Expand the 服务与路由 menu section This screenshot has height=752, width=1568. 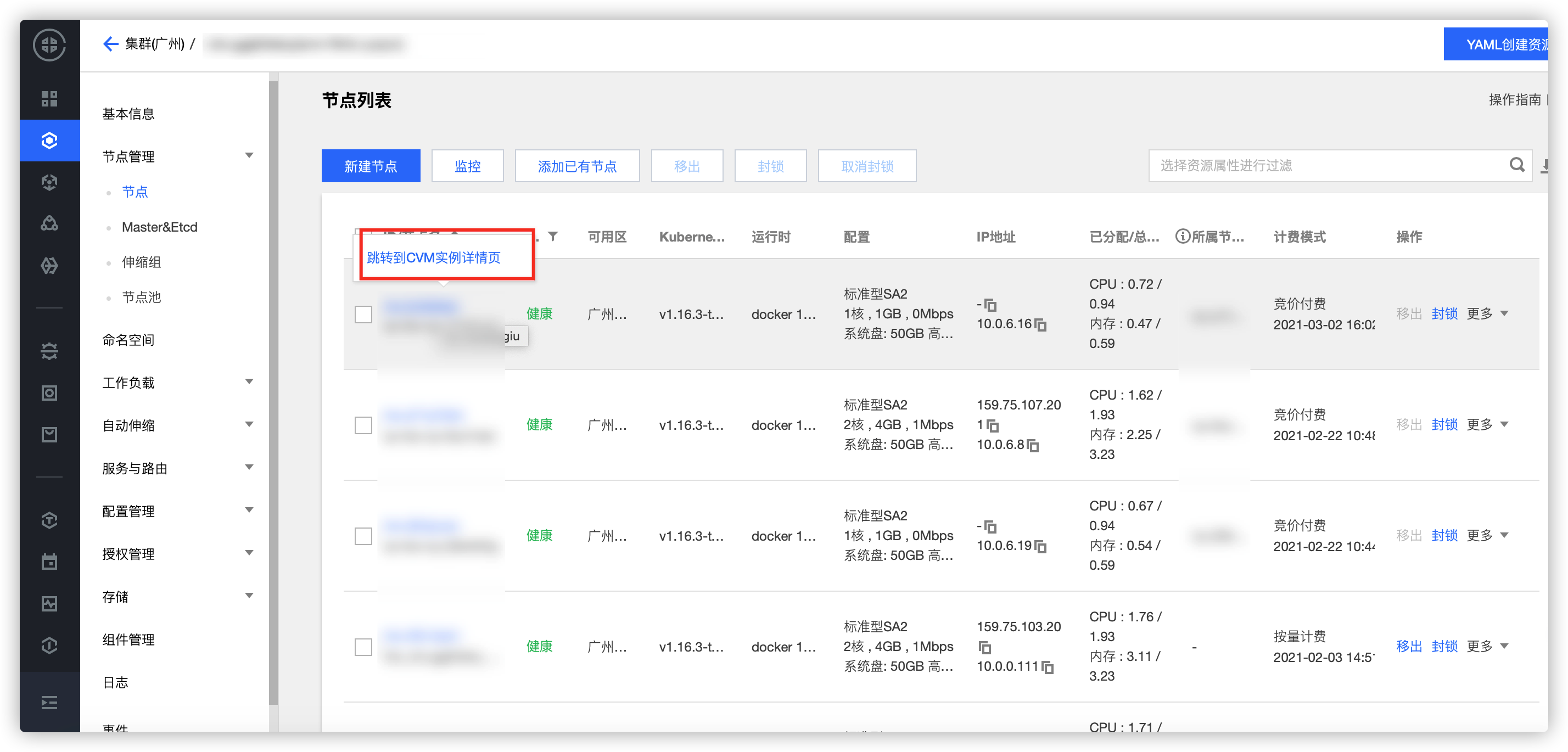249,467
